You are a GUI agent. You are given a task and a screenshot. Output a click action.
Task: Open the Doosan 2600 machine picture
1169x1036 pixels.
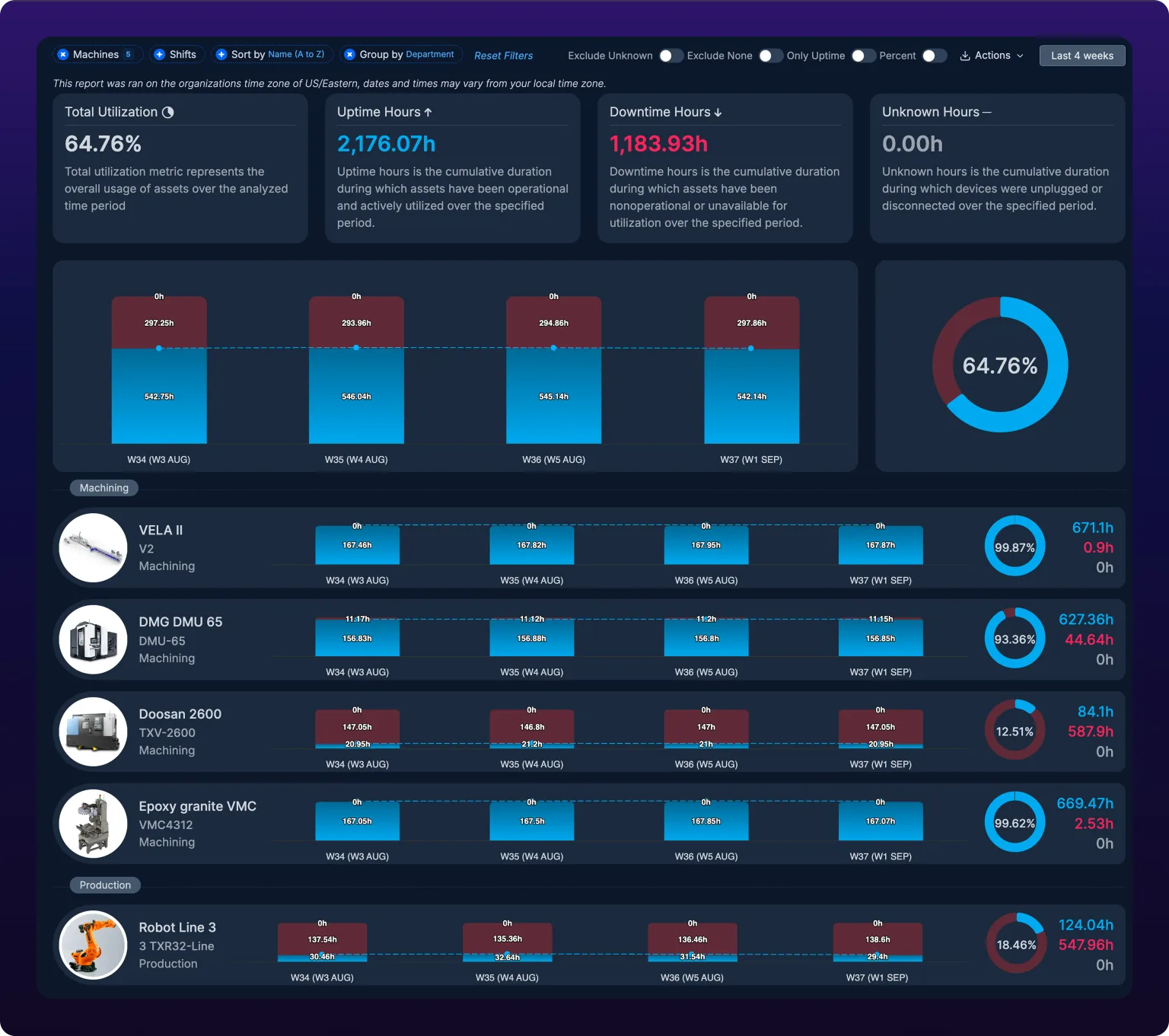(x=93, y=732)
